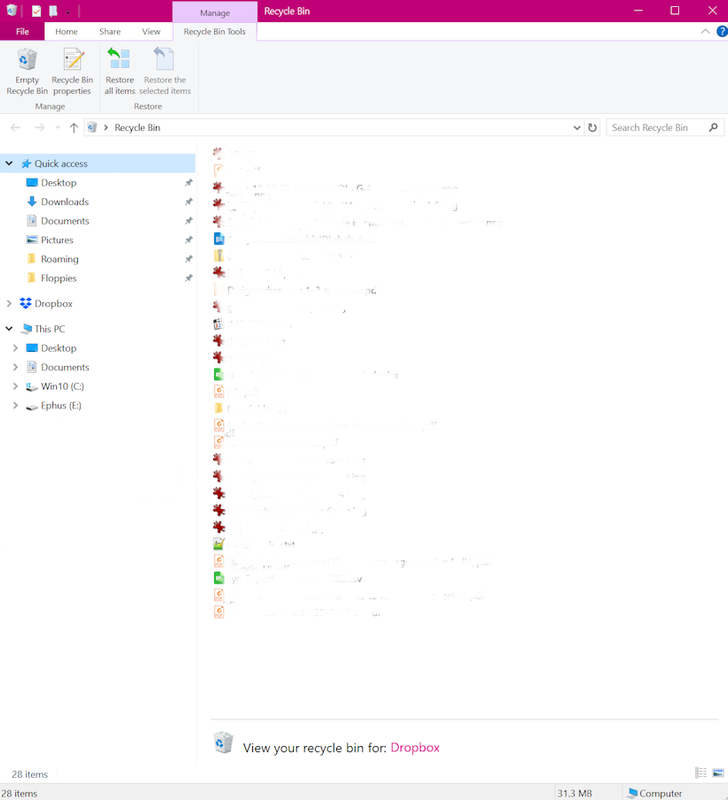Open Desktop under Quick access
The image size is (728, 800).
(x=59, y=183)
